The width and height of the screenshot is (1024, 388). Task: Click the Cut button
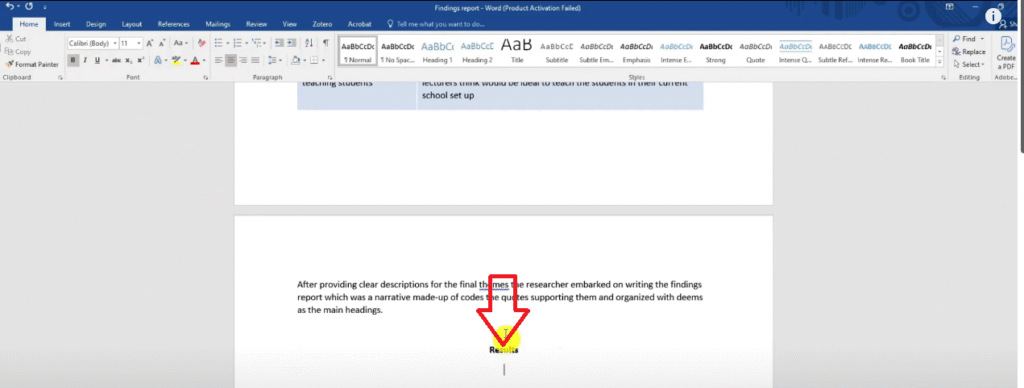pos(16,39)
